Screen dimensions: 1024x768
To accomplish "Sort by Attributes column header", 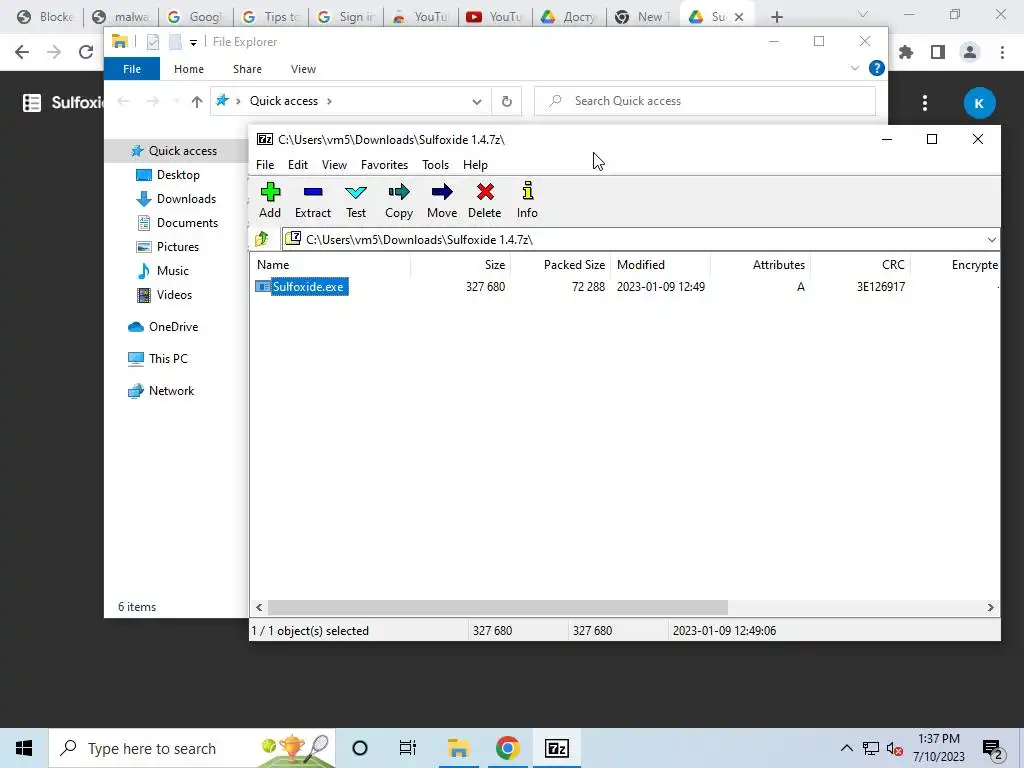I will pos(760,264).
